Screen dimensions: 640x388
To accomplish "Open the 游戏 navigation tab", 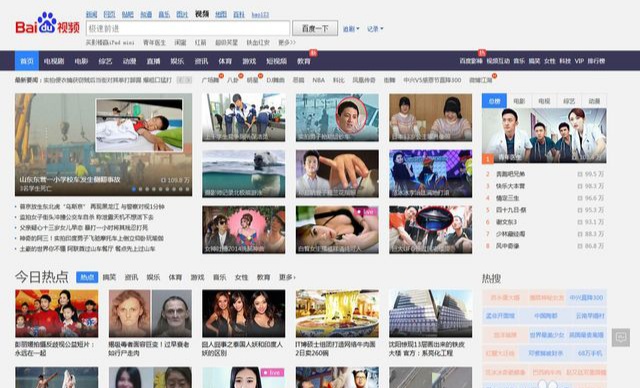I will click(x=249, y=61).
